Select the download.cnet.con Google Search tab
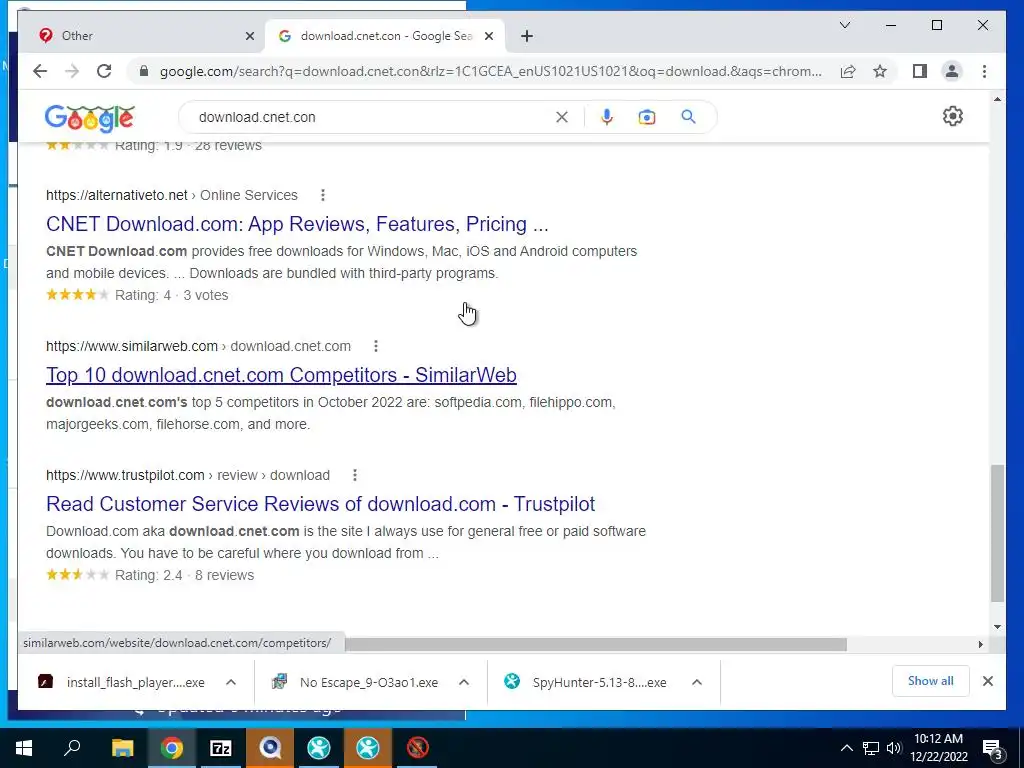 pos(385,36)
